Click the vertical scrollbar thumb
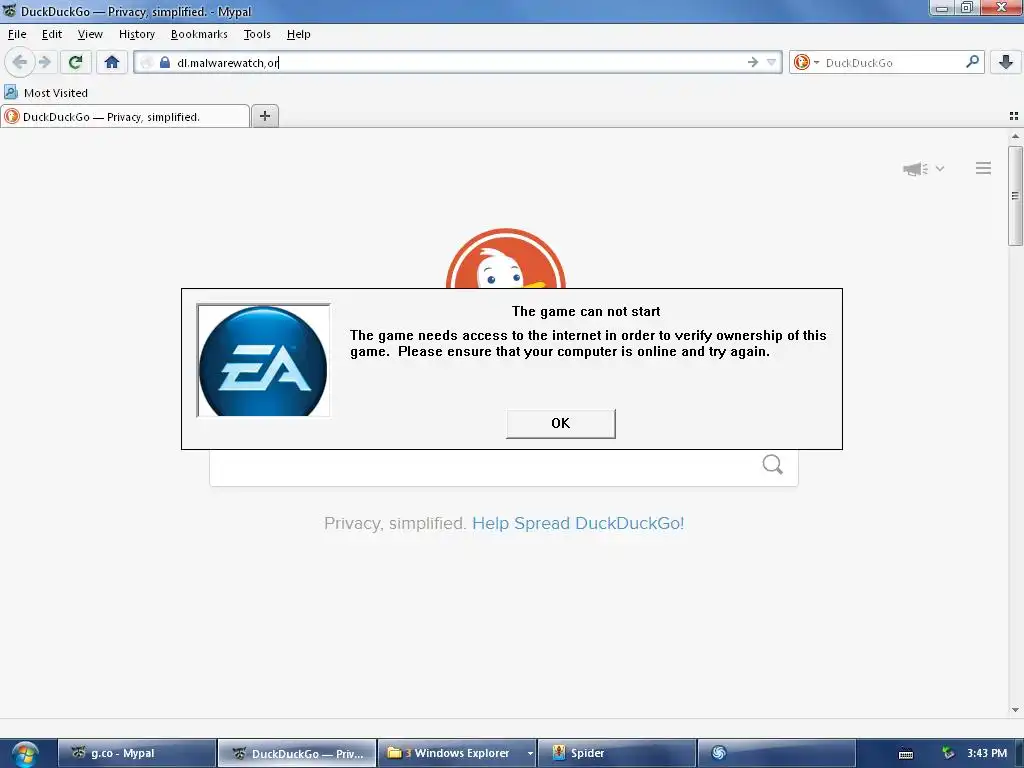The height and width of the screenshot is (768, 1024). click(1015, 196)
